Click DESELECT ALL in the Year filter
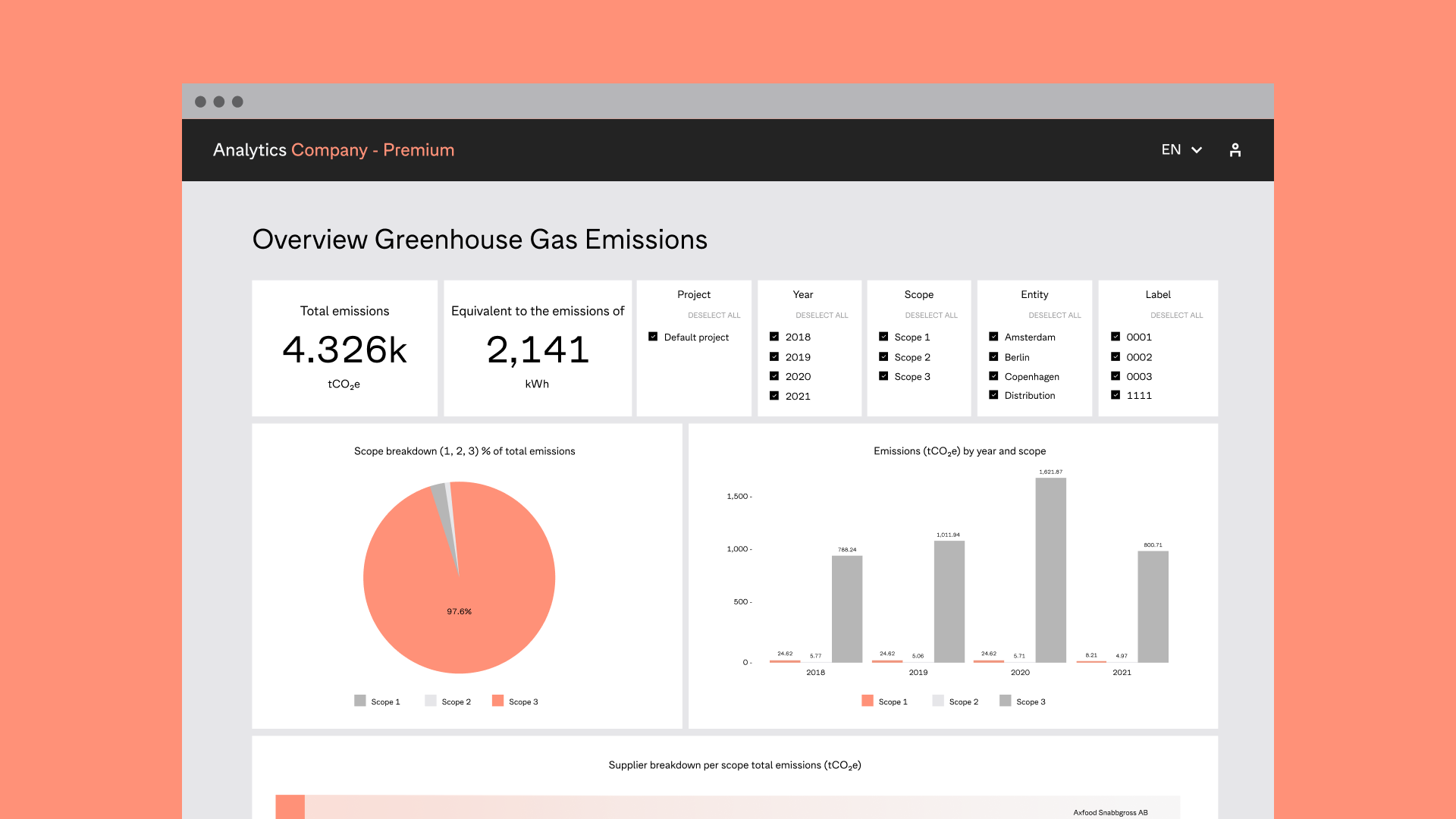Screen dimensions: 1456x819 (x=821, y=315)
